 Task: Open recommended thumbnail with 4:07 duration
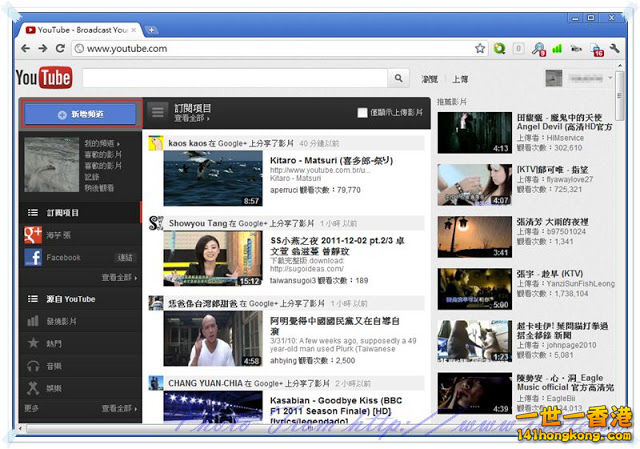(475, 184)
